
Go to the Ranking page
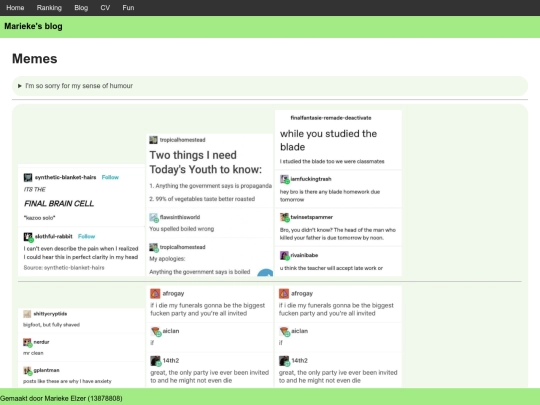[x=49, y=8]
